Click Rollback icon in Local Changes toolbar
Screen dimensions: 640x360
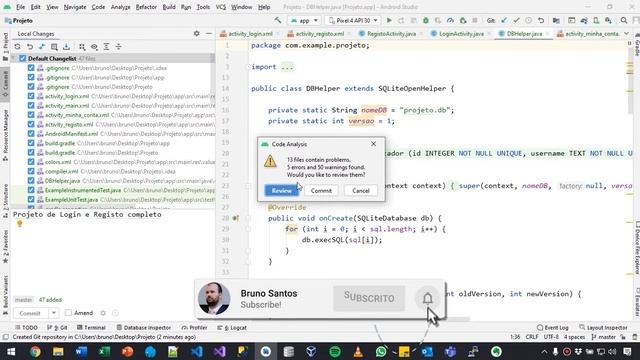(29, 47)
